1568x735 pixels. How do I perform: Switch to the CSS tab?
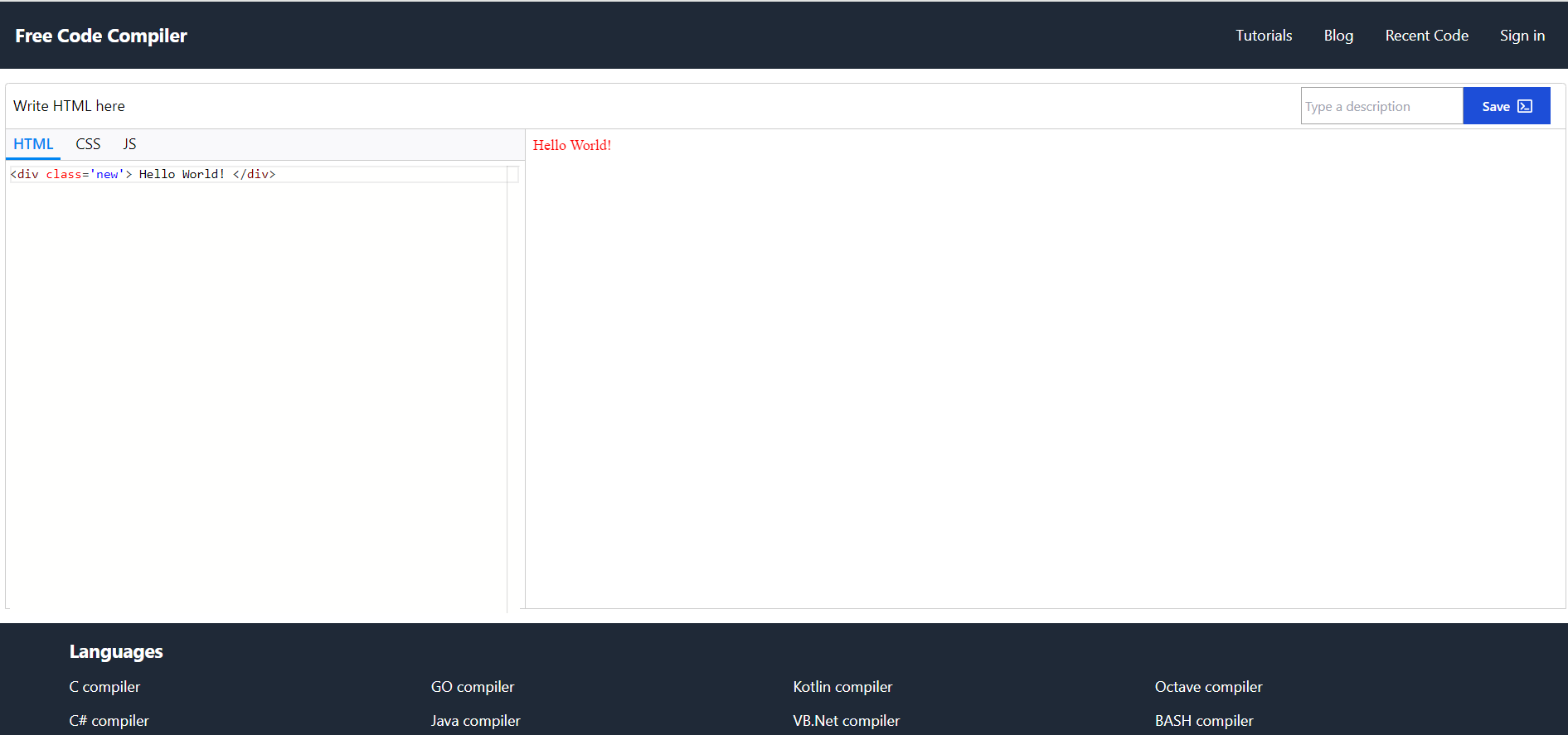point(88,144)
